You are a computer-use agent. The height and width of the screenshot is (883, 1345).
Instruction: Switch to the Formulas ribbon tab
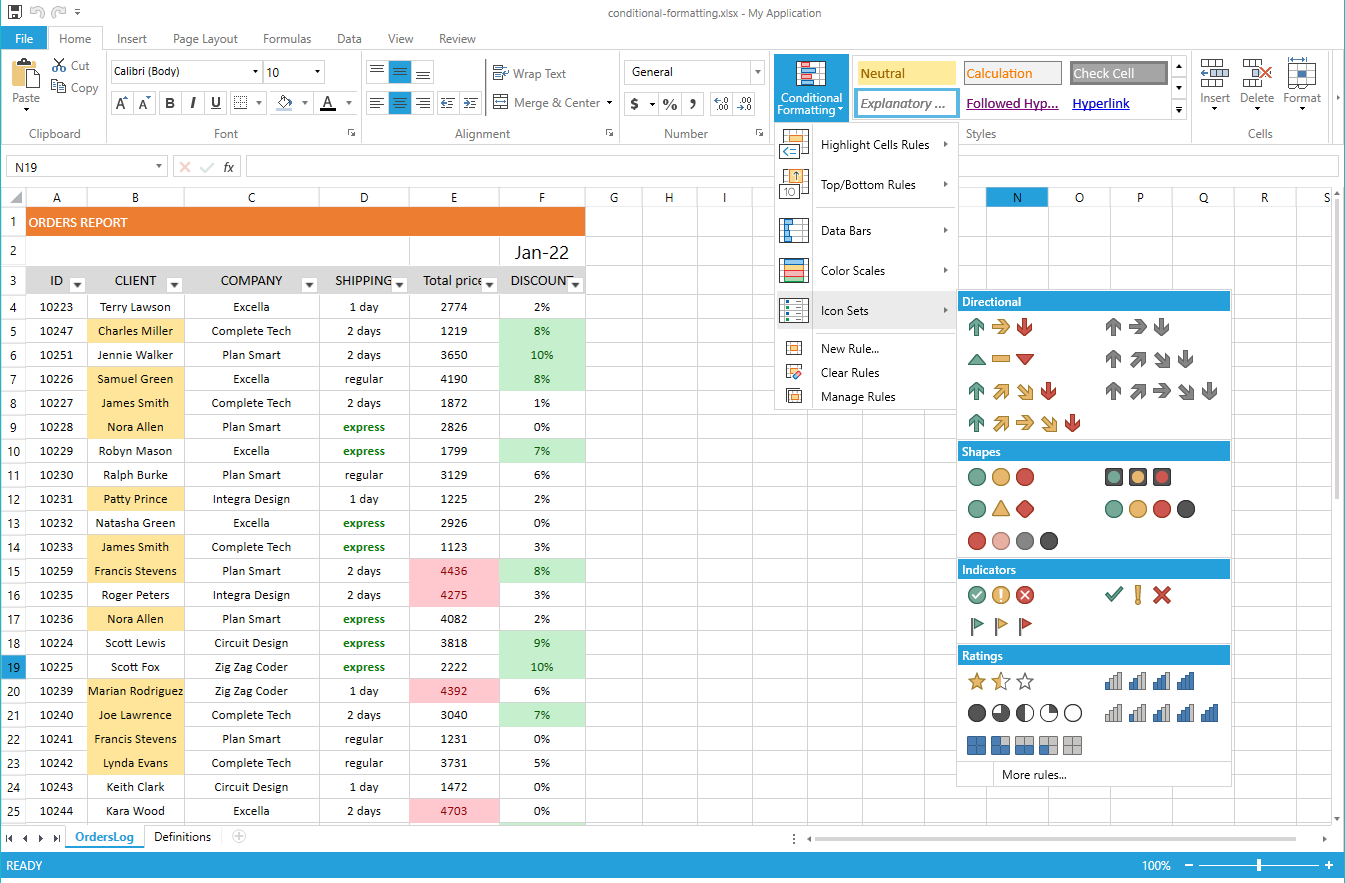click(287, 38)
